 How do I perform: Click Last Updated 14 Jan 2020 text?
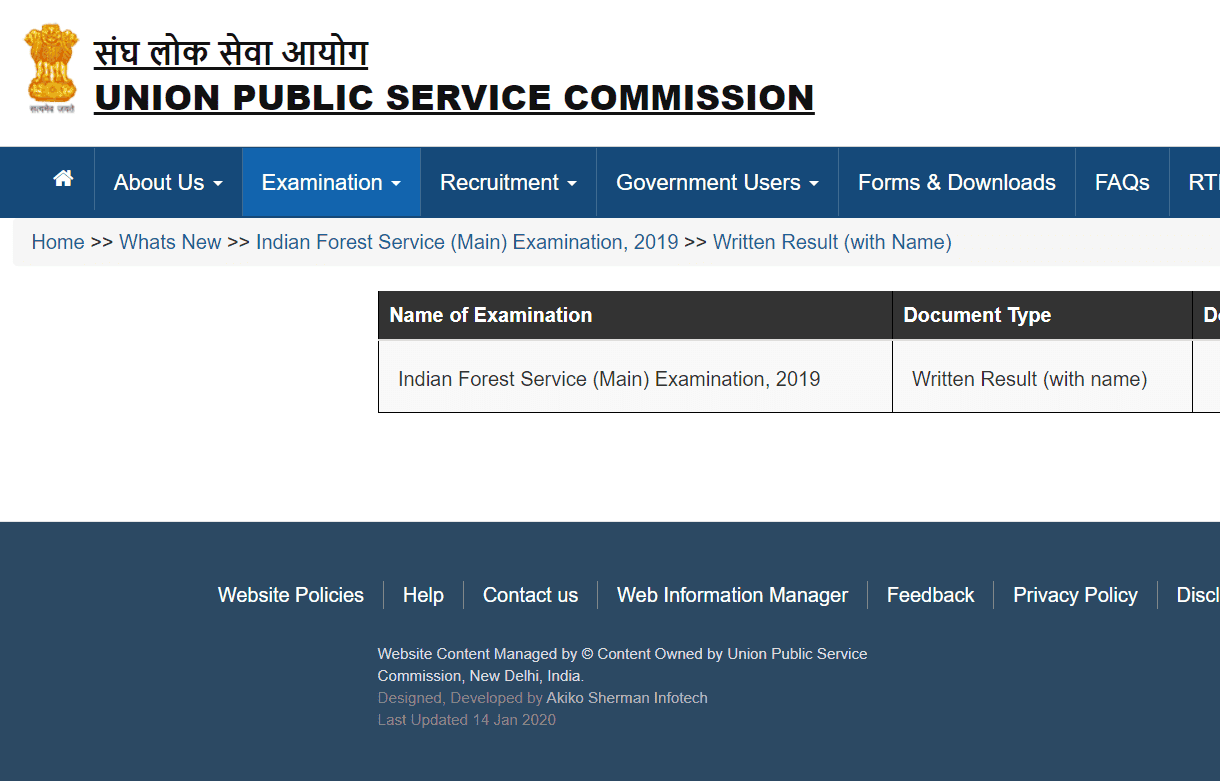click(x=467, y=720)
